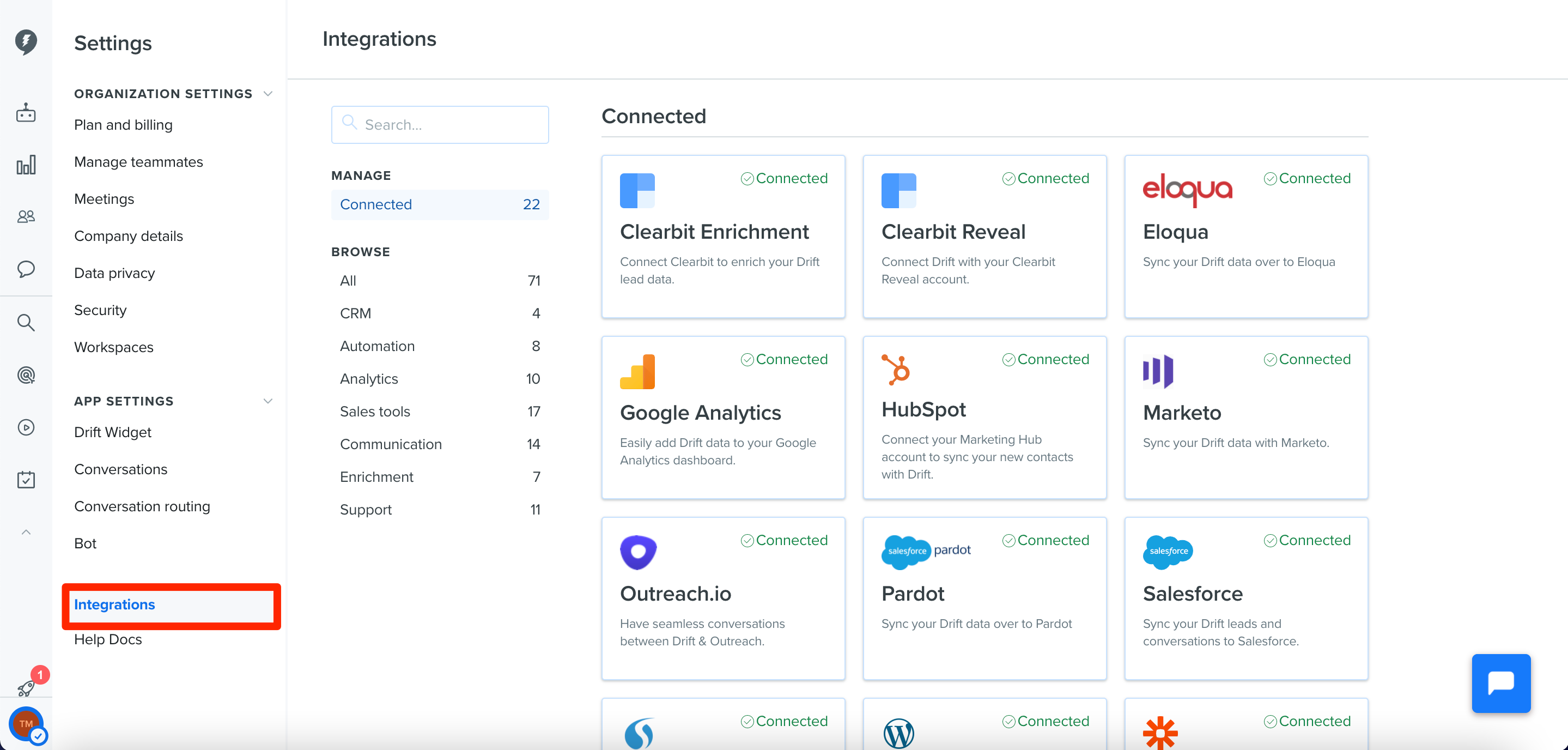Toggle the Connected status on Marketo

click(1306, 359)
